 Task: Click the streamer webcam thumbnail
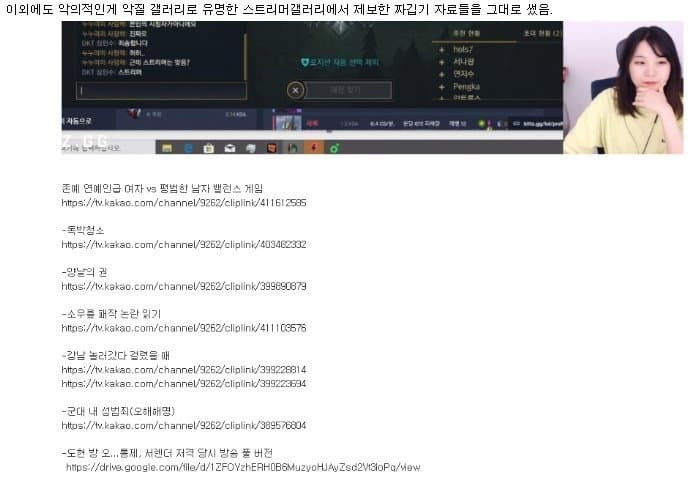coord(623,88)
